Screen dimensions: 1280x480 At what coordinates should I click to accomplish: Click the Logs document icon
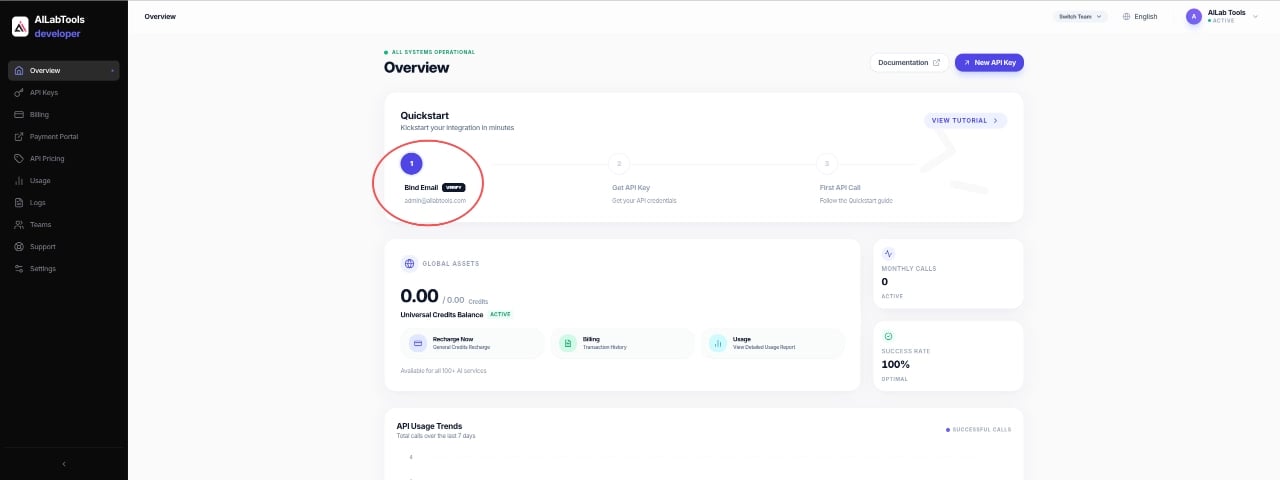coord(19,203)
